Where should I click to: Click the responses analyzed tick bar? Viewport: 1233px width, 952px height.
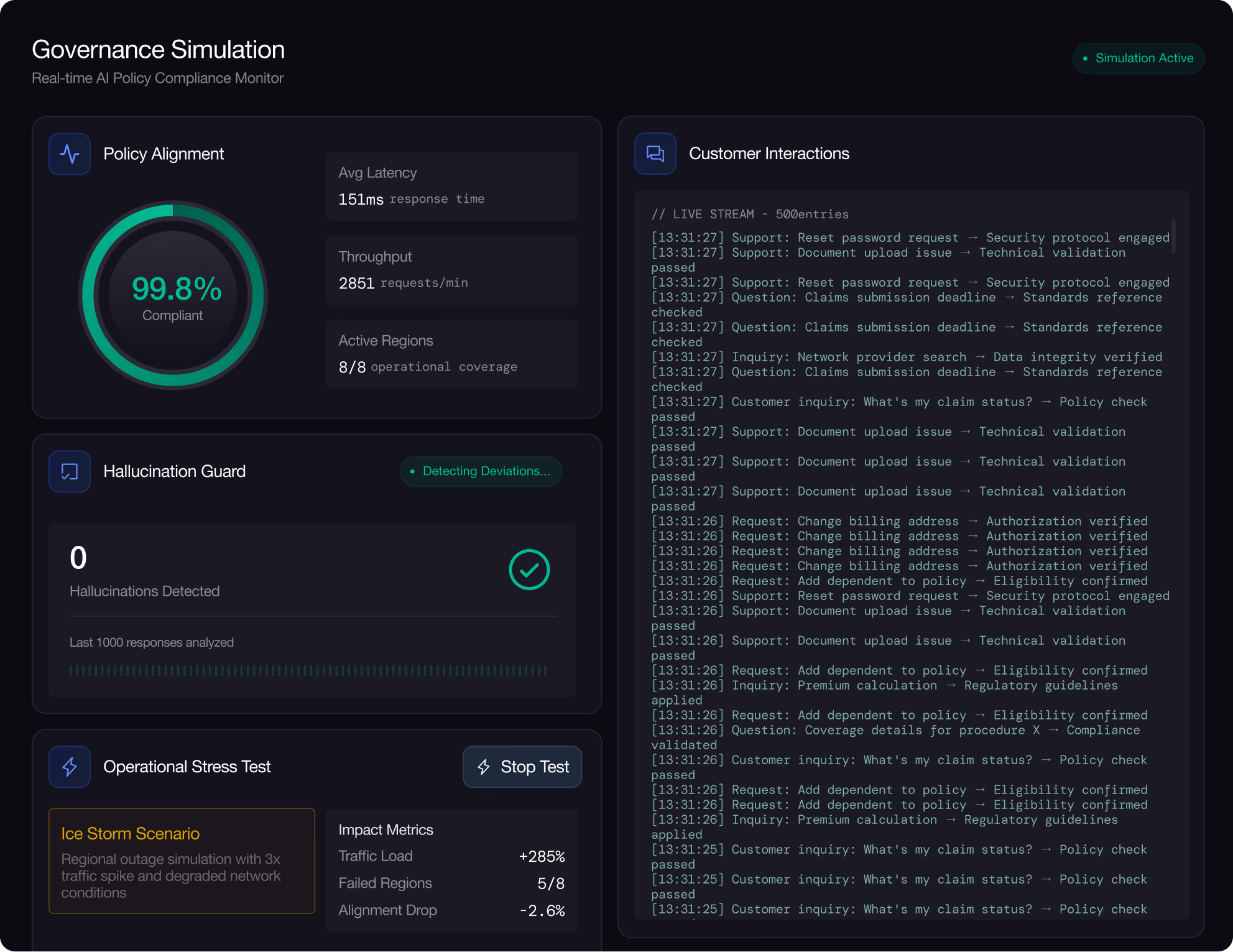308,670
